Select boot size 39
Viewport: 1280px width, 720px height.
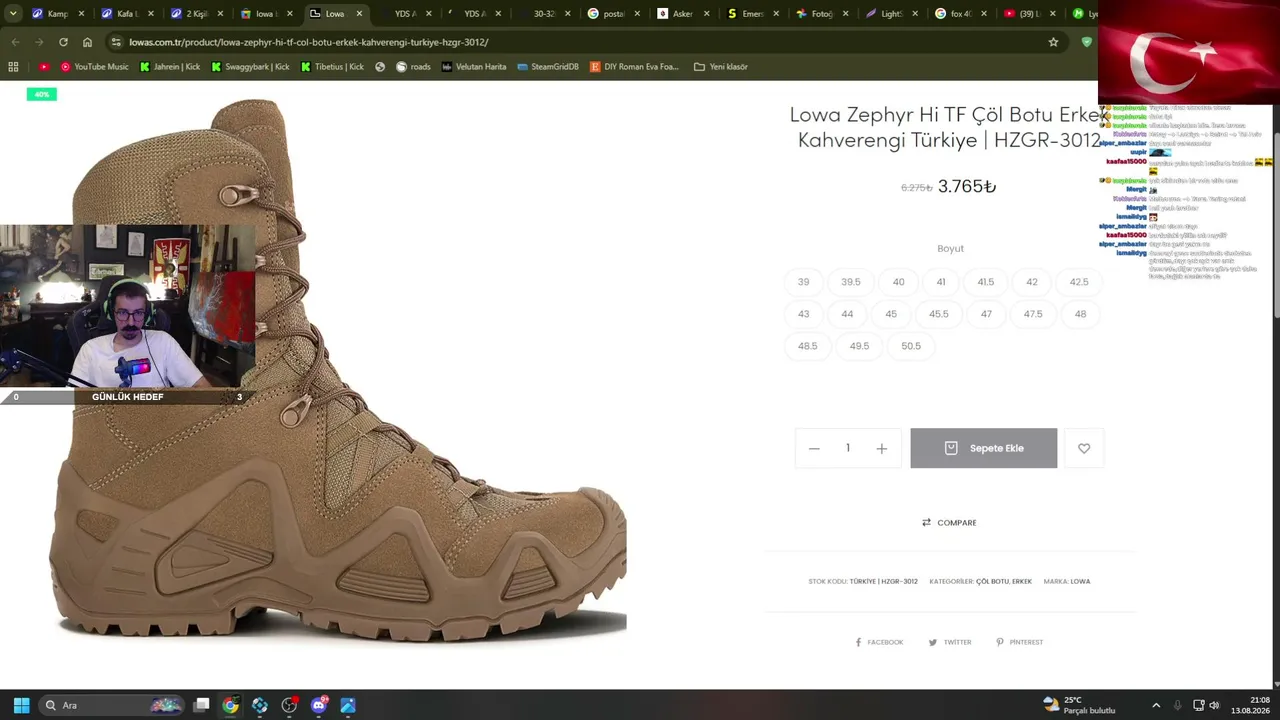coord(803,282)
